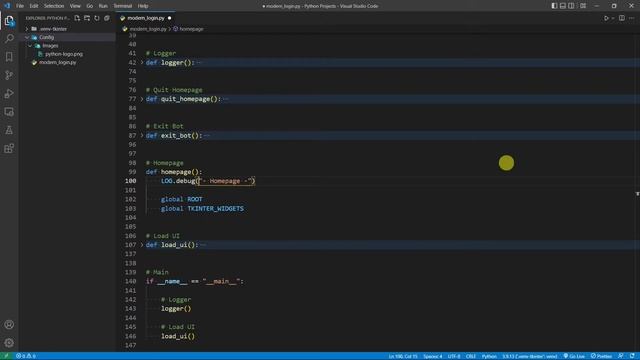Viewport: 640px width, 360px height.
Task: Click the Prettier status item
Action: click(601, 356)
